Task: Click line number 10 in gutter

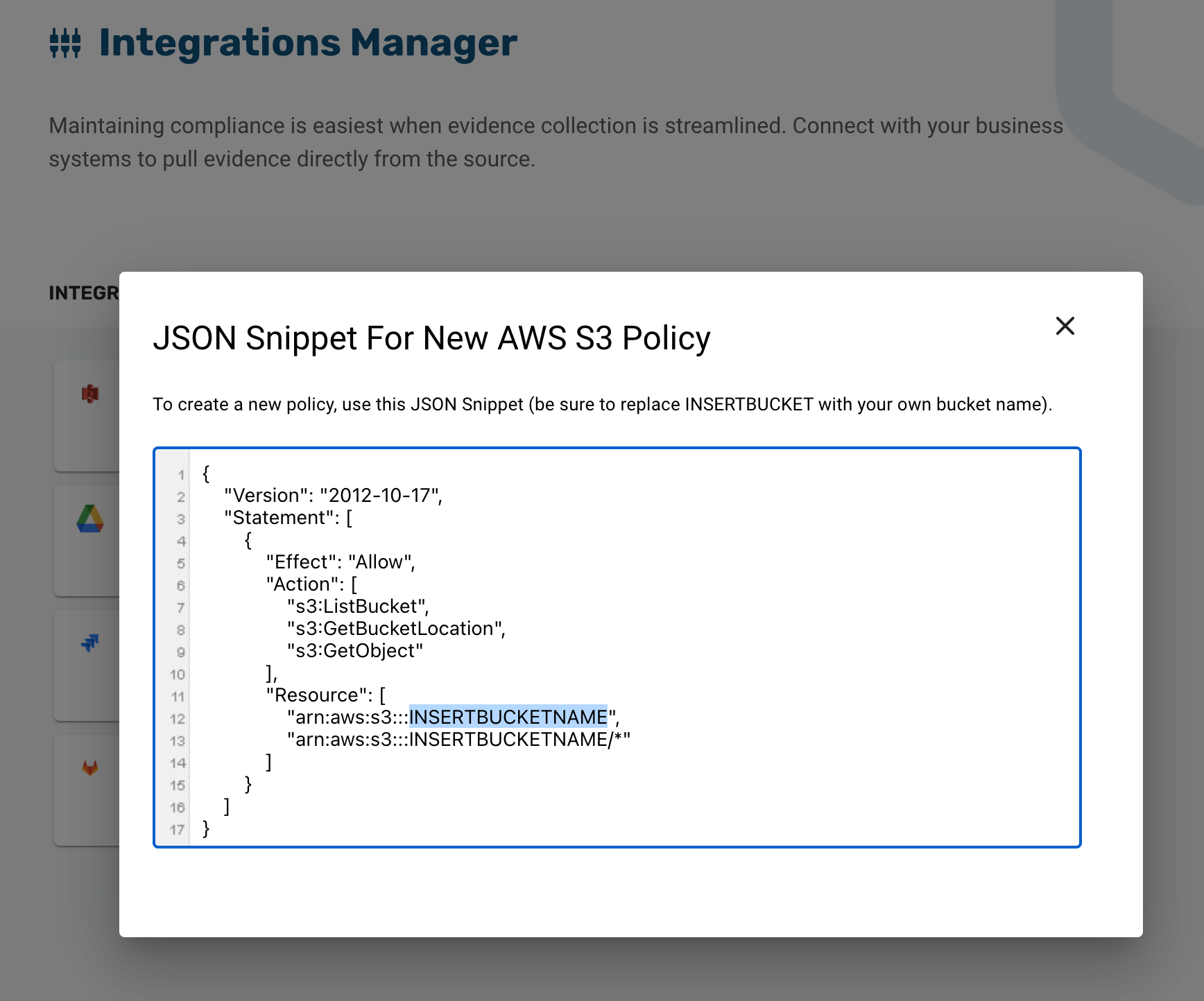Action: (178, 674)
